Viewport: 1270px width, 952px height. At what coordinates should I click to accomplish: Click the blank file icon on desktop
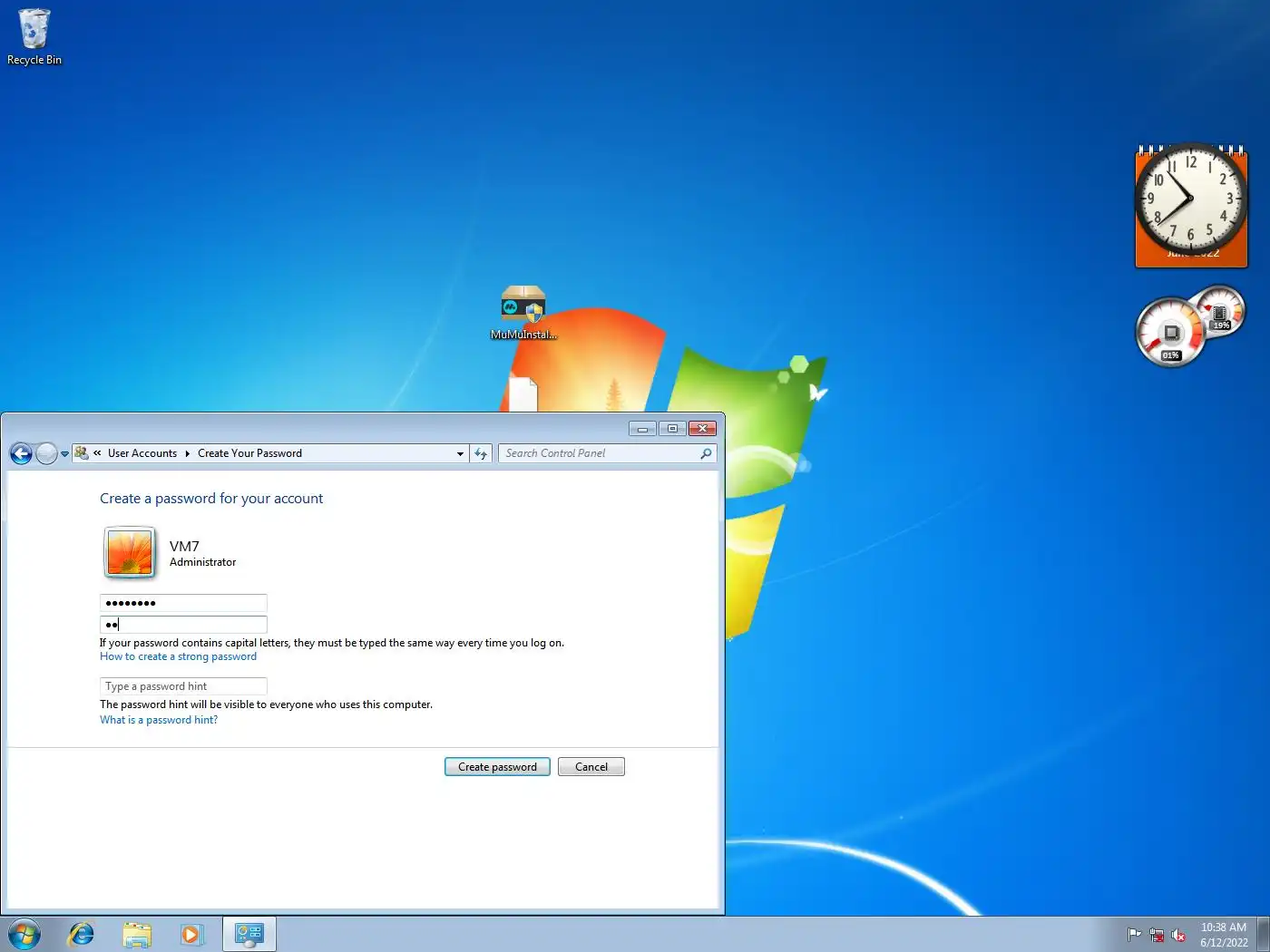tap(523, 394)
